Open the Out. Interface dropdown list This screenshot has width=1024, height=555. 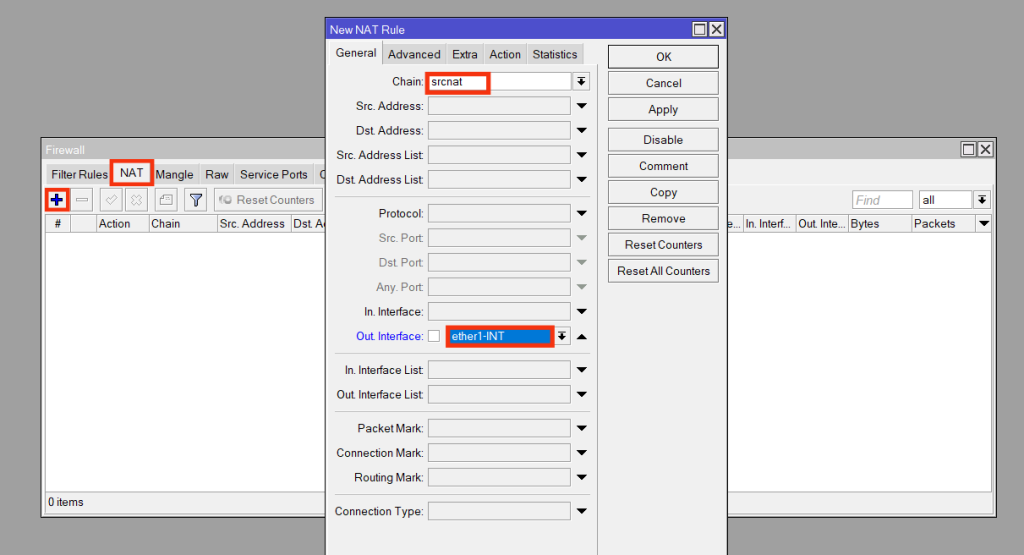[x=562, y=337]
